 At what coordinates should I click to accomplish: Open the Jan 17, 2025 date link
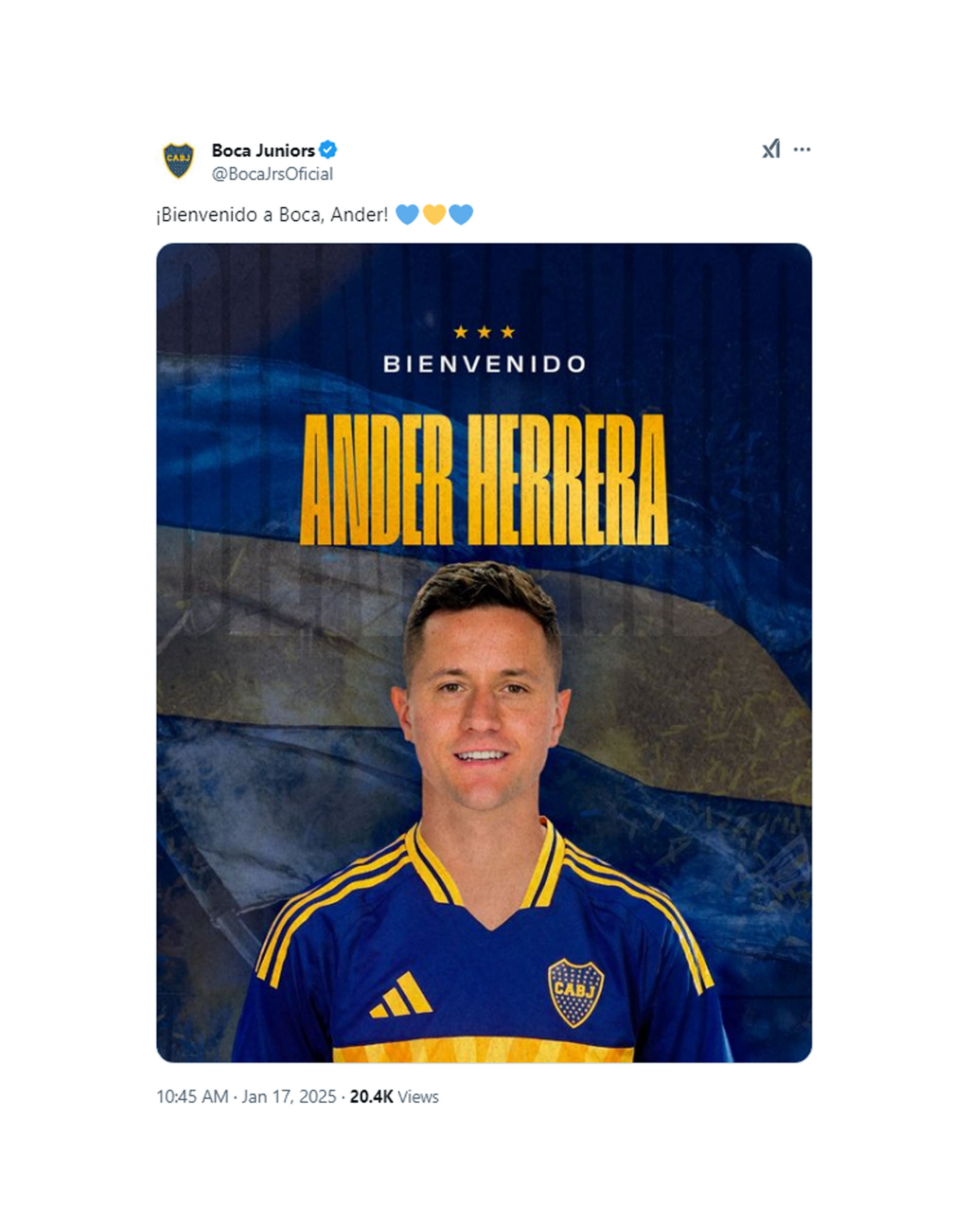pyautogui.click(x=289, y=1096)
